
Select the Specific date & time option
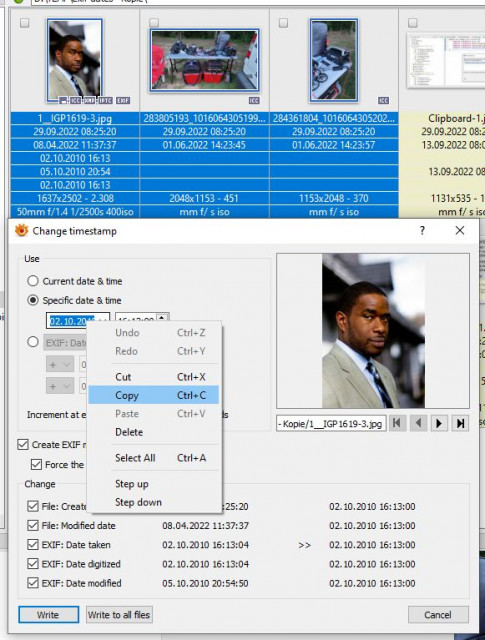33,300
